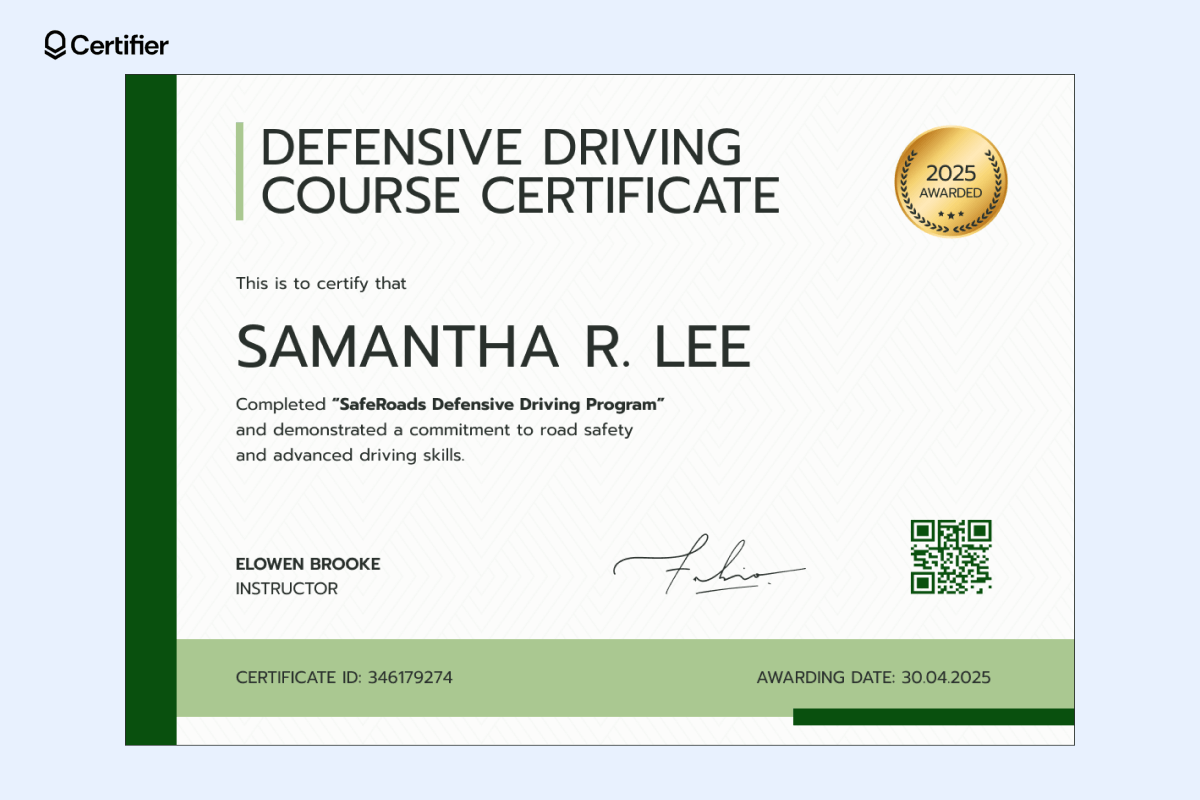
Task: Enable the bottom-right green corner block
Action: (935, 718)
